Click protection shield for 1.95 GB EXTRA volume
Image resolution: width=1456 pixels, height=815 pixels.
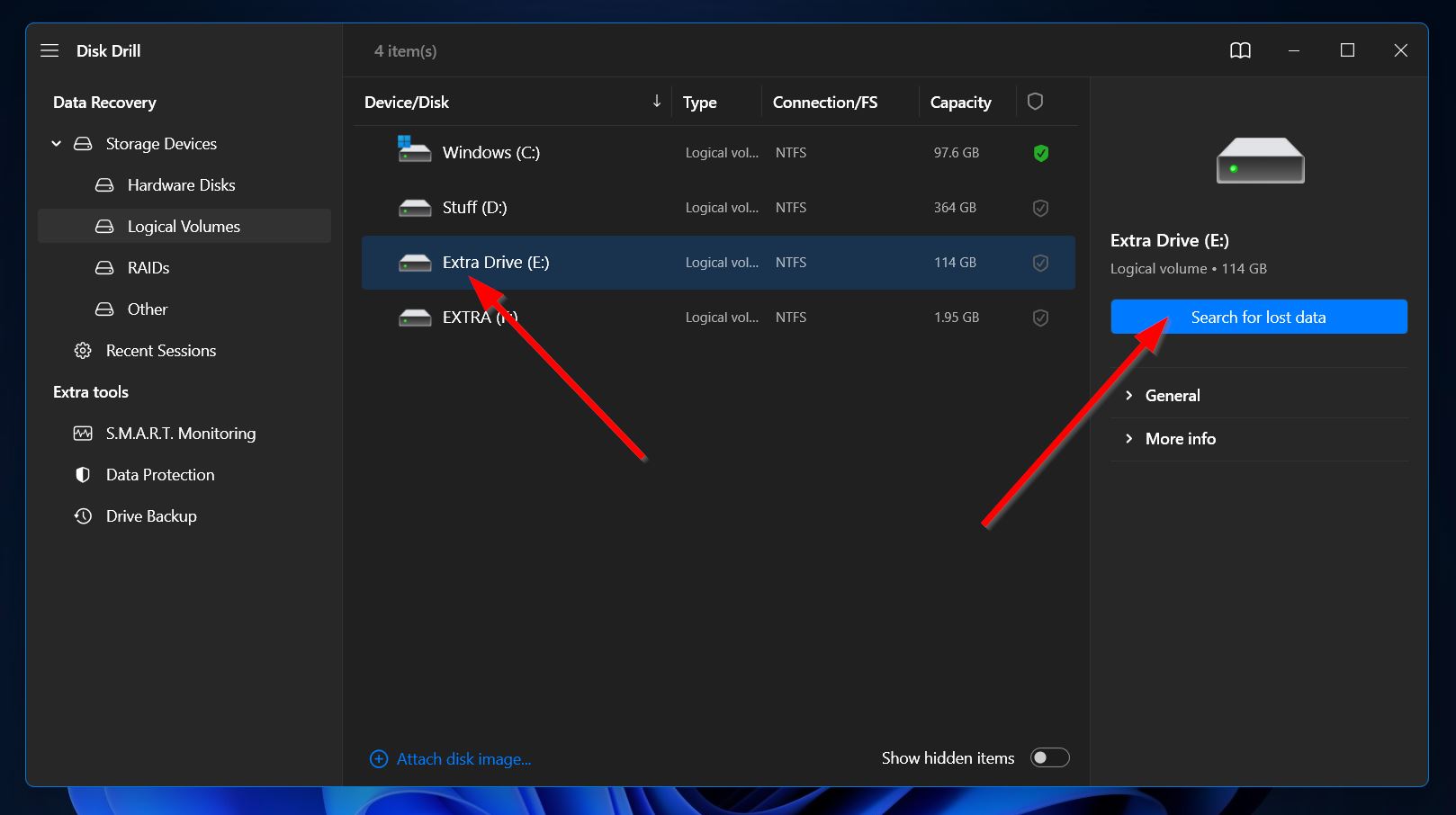(x=1040, y=318)
